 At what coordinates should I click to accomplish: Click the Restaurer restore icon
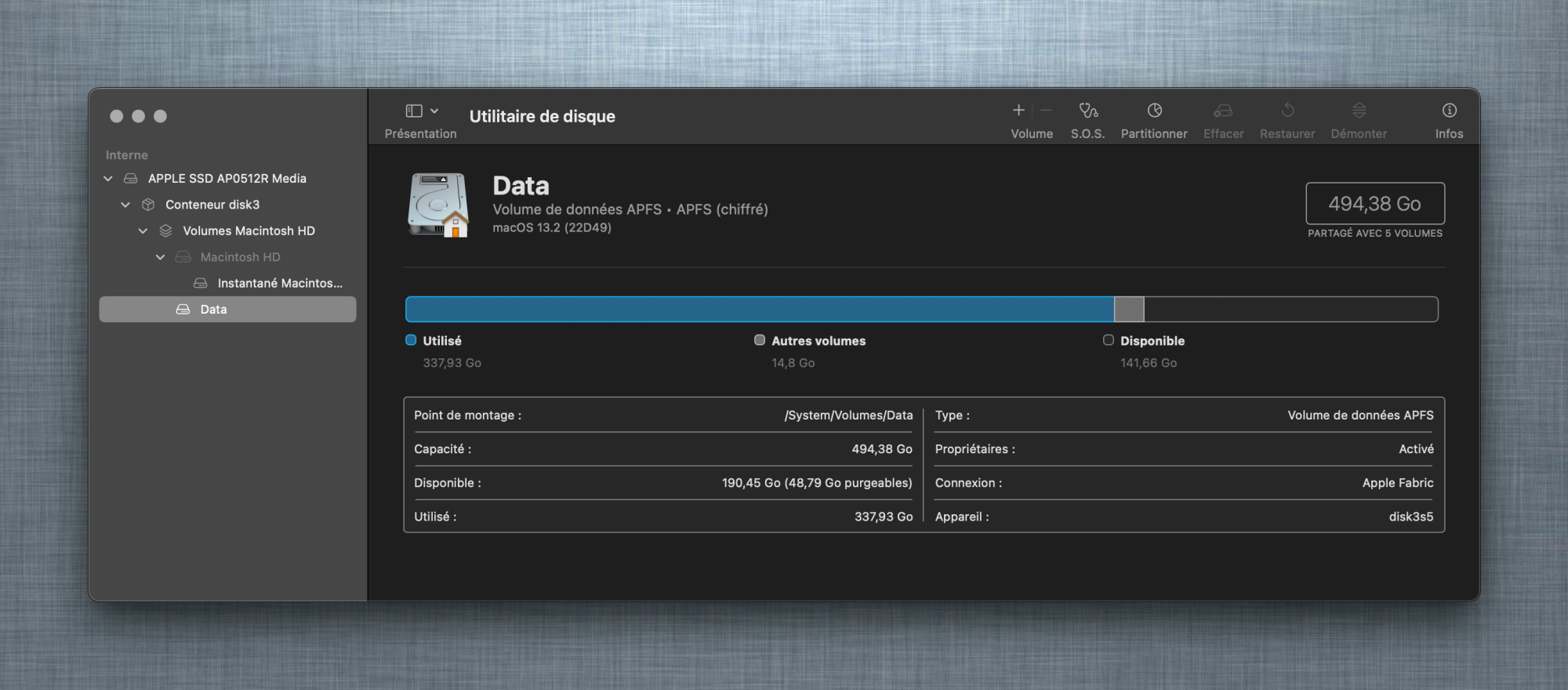[x=1287, y=111]
